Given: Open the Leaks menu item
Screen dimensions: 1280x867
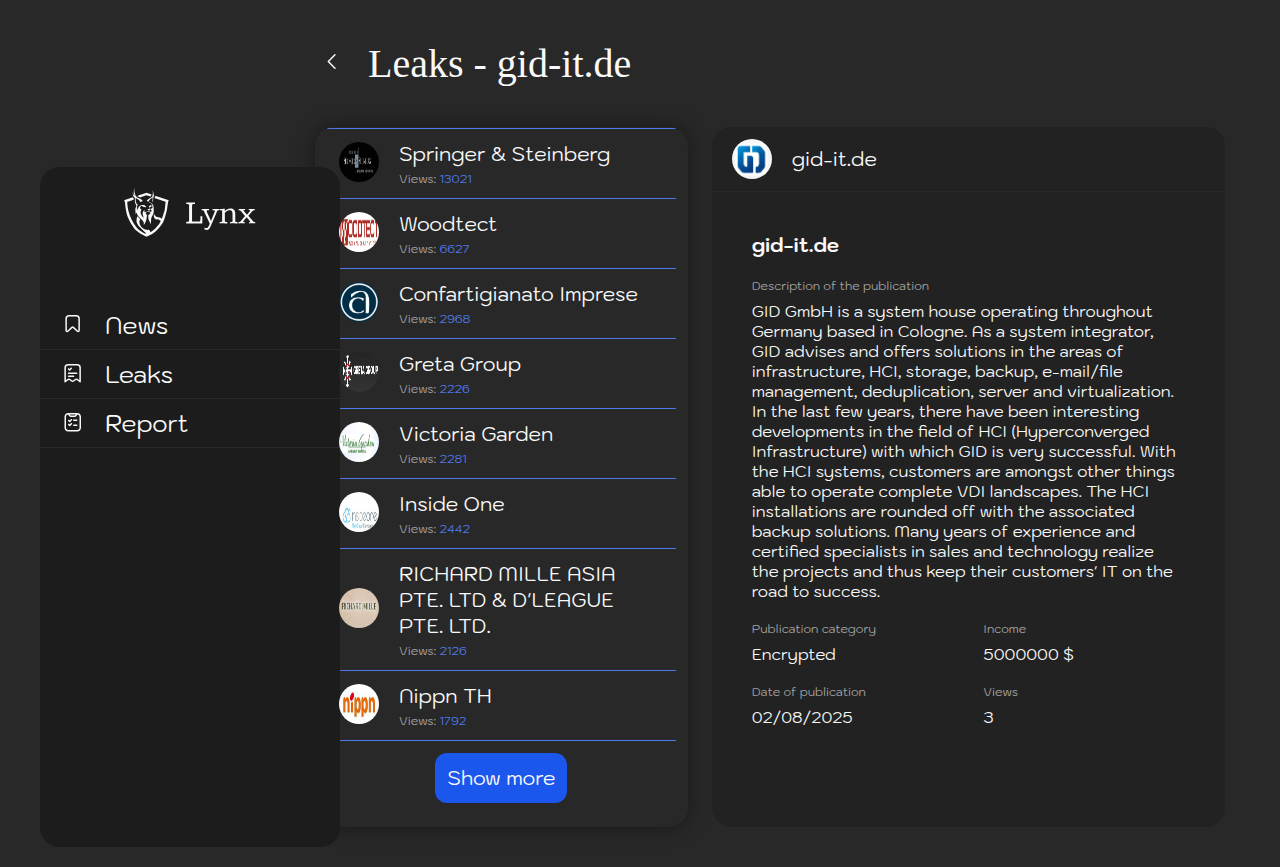Looking at the screenshot, I should (190, 374).
